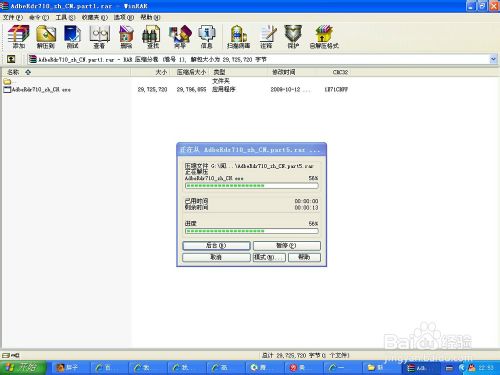Click the Find (查找) binoculars icon
This screenshot has width=500, height=375.
coord(152,37)
